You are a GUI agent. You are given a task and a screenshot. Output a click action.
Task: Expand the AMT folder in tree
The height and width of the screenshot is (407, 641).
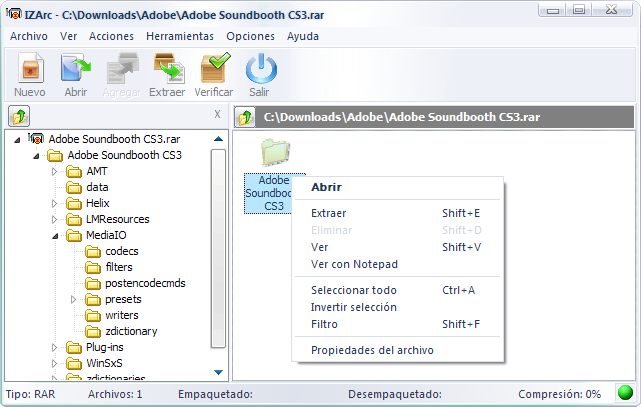pyautogui.click(x=56, y=171)
